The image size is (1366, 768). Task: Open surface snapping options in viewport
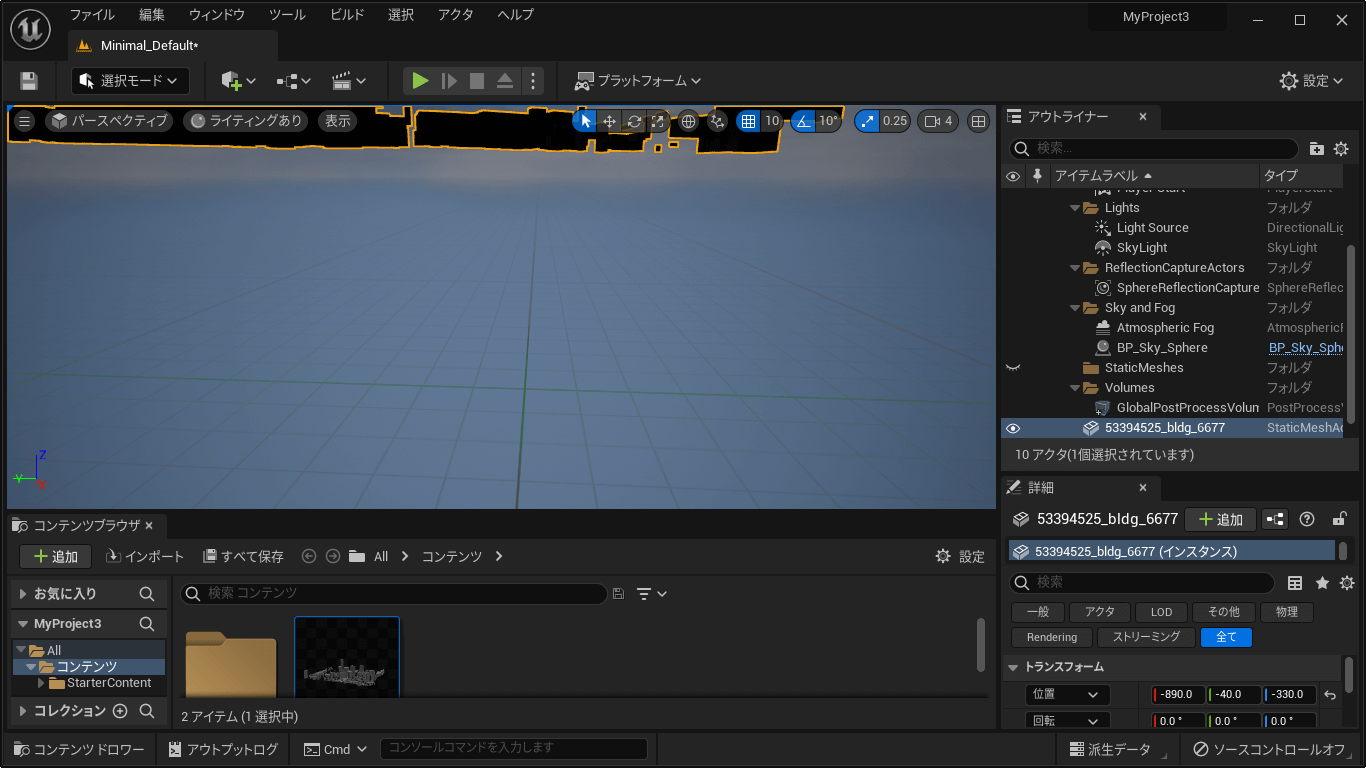coord(717,121)
